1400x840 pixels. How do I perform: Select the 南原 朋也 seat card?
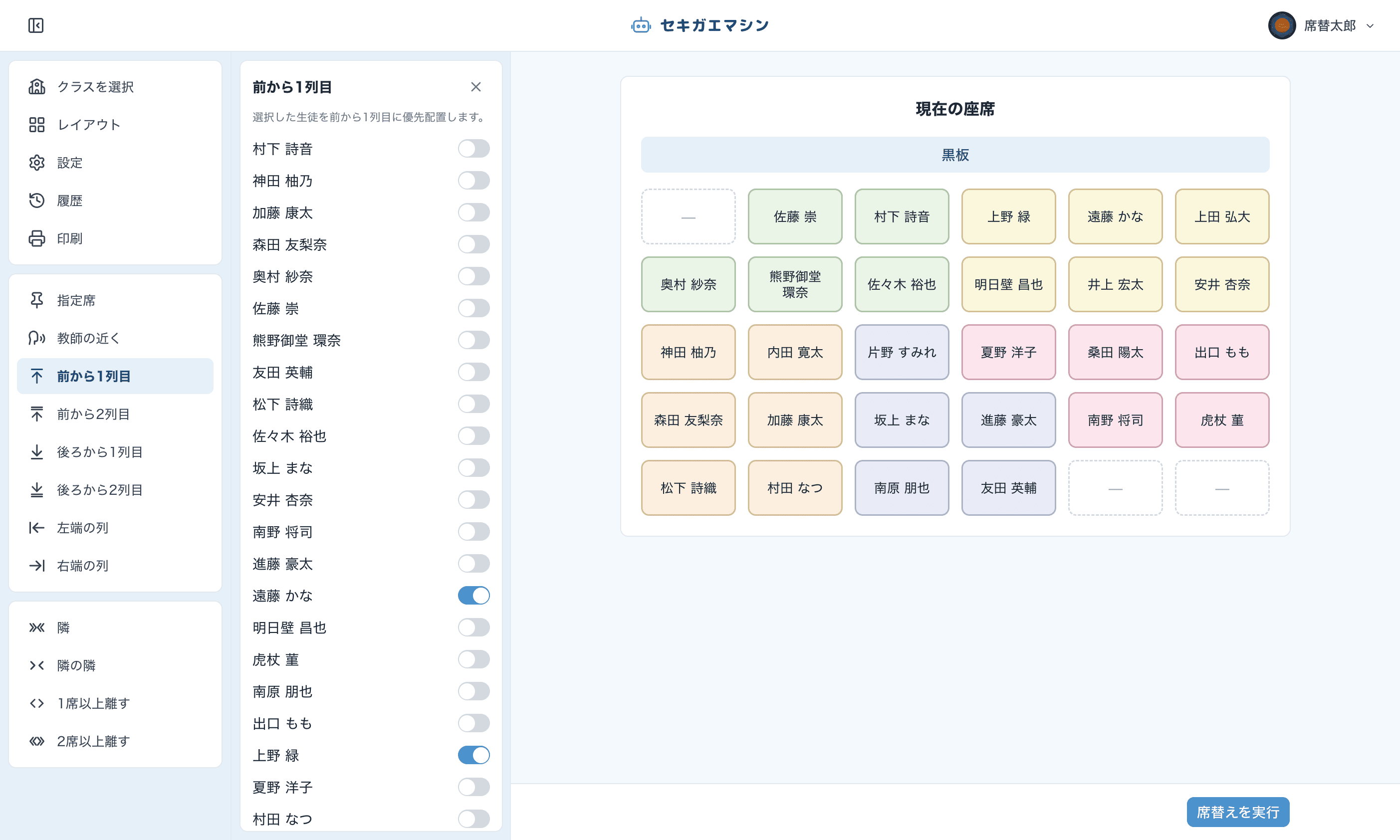[x=902, y=488]
